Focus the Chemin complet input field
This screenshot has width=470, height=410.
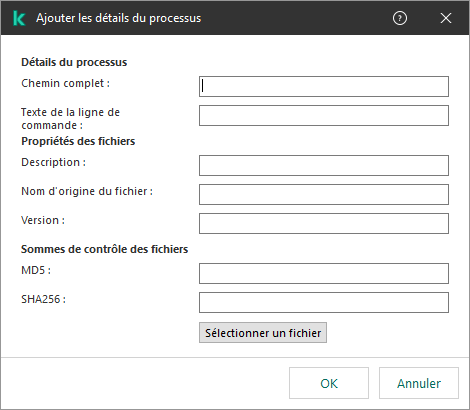[324, 87]
